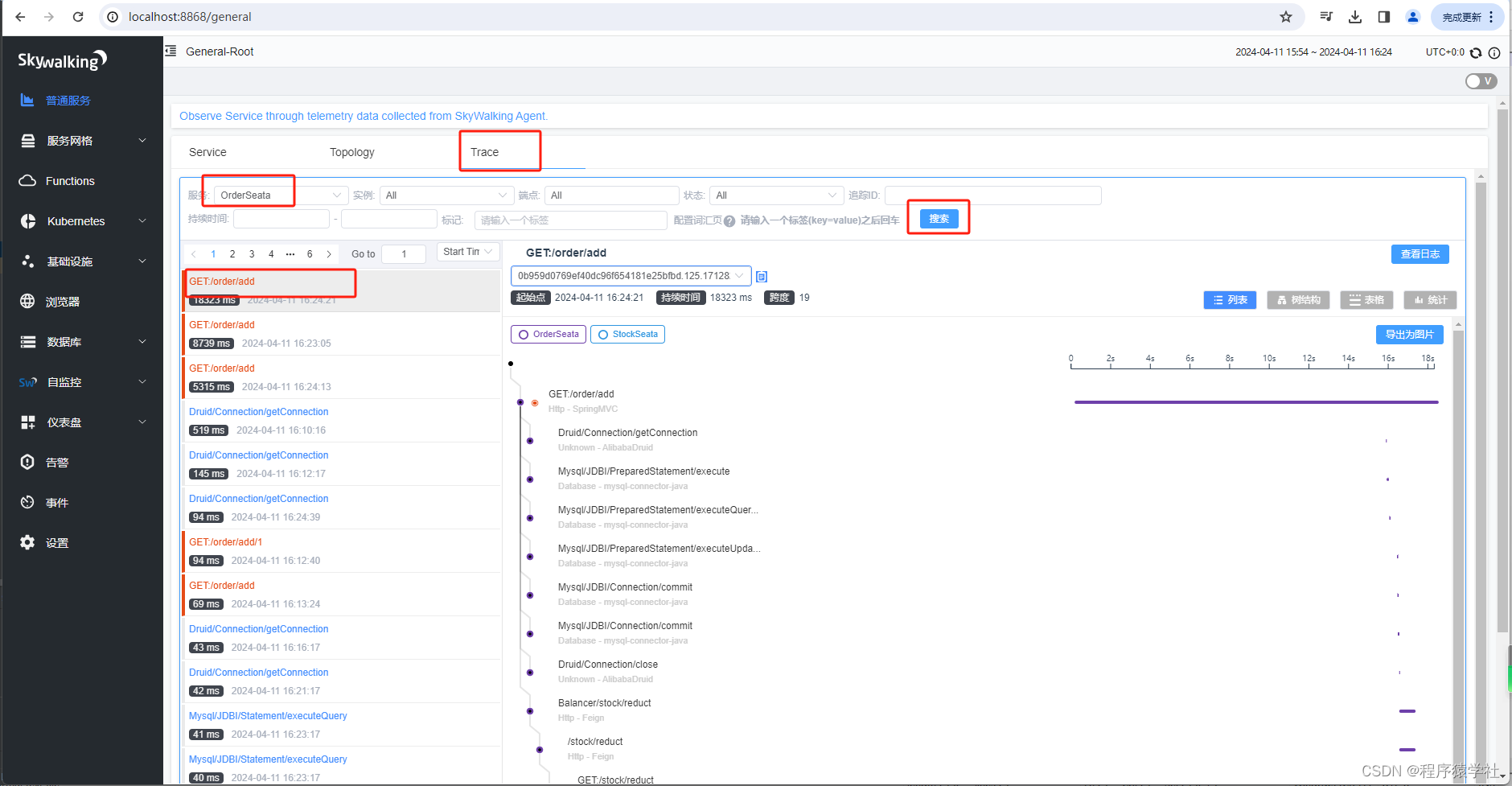This screenshot has height=786, width=1512.
Task: Click the GET:/order/add span duration bar
Action: (1256, 402)
